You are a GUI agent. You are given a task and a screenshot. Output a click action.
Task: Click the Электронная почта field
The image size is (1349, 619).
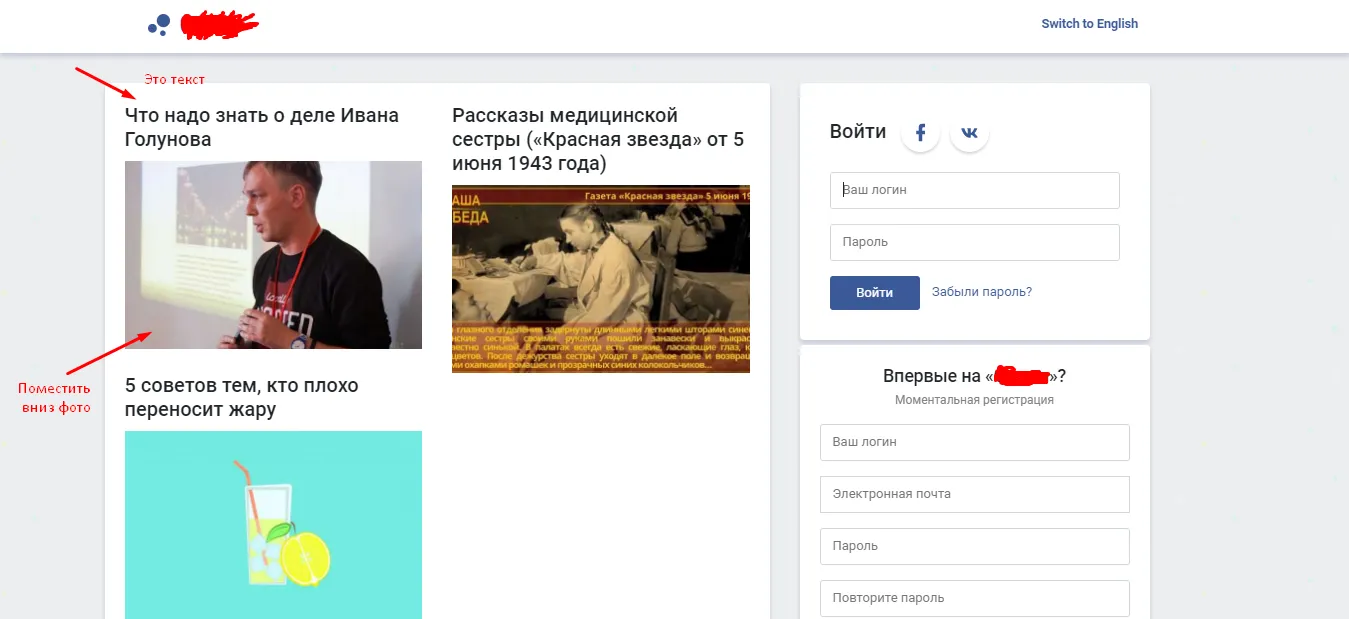coord(975,494)
